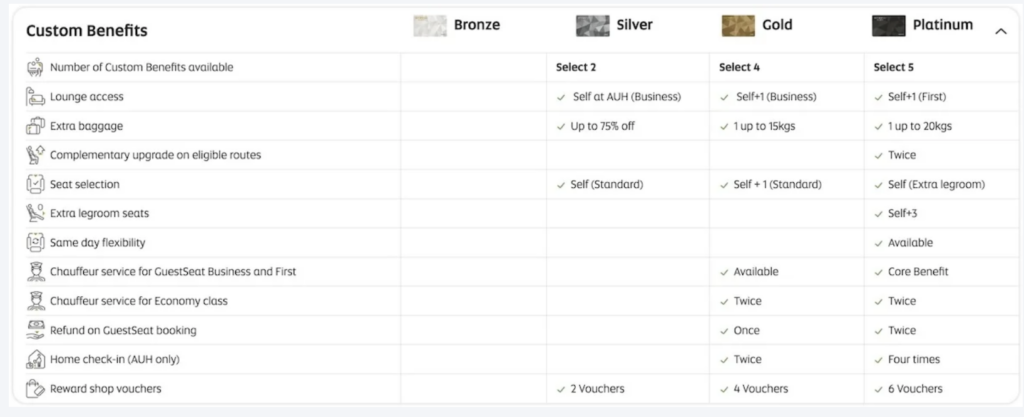Click the Custom Benefits heading
1024x417 pixels.
[x=86, y=31]
